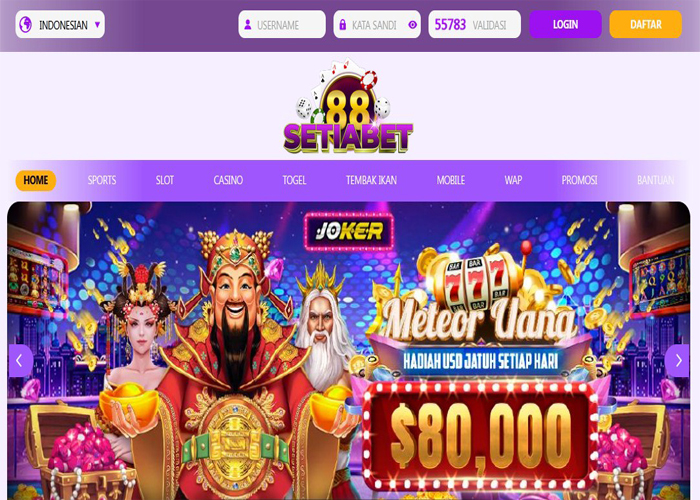This screenshot has height=500, width=700.
Task: Open the Promosi page link
Action: tap(579, 180)
